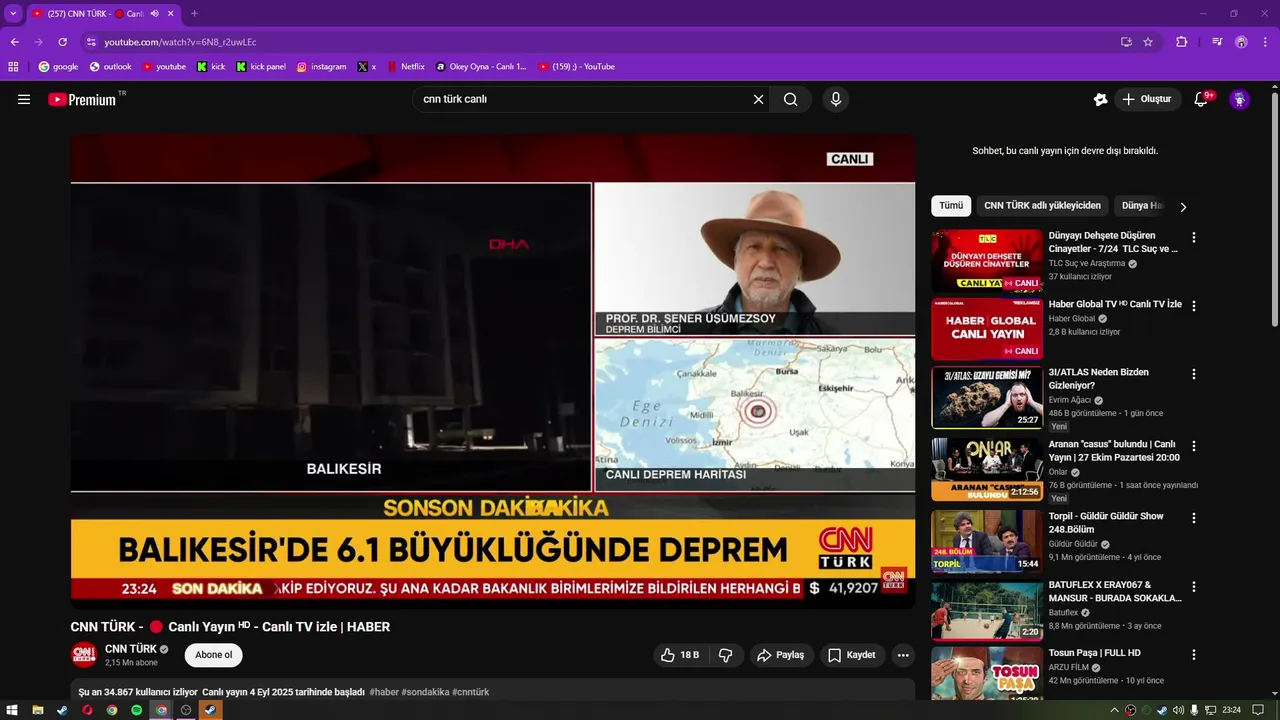The width and height of the screenshot is (1280, 720).
Task: Go back in browser
Action: coord(14,42)
